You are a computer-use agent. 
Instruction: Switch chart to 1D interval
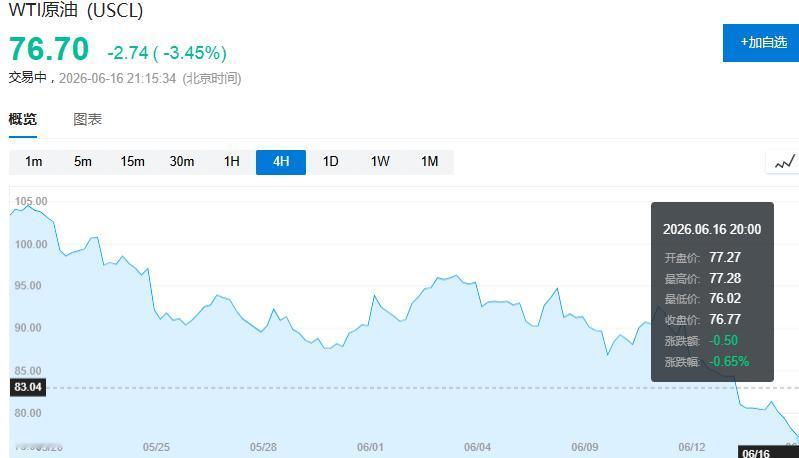click(330, 162)
